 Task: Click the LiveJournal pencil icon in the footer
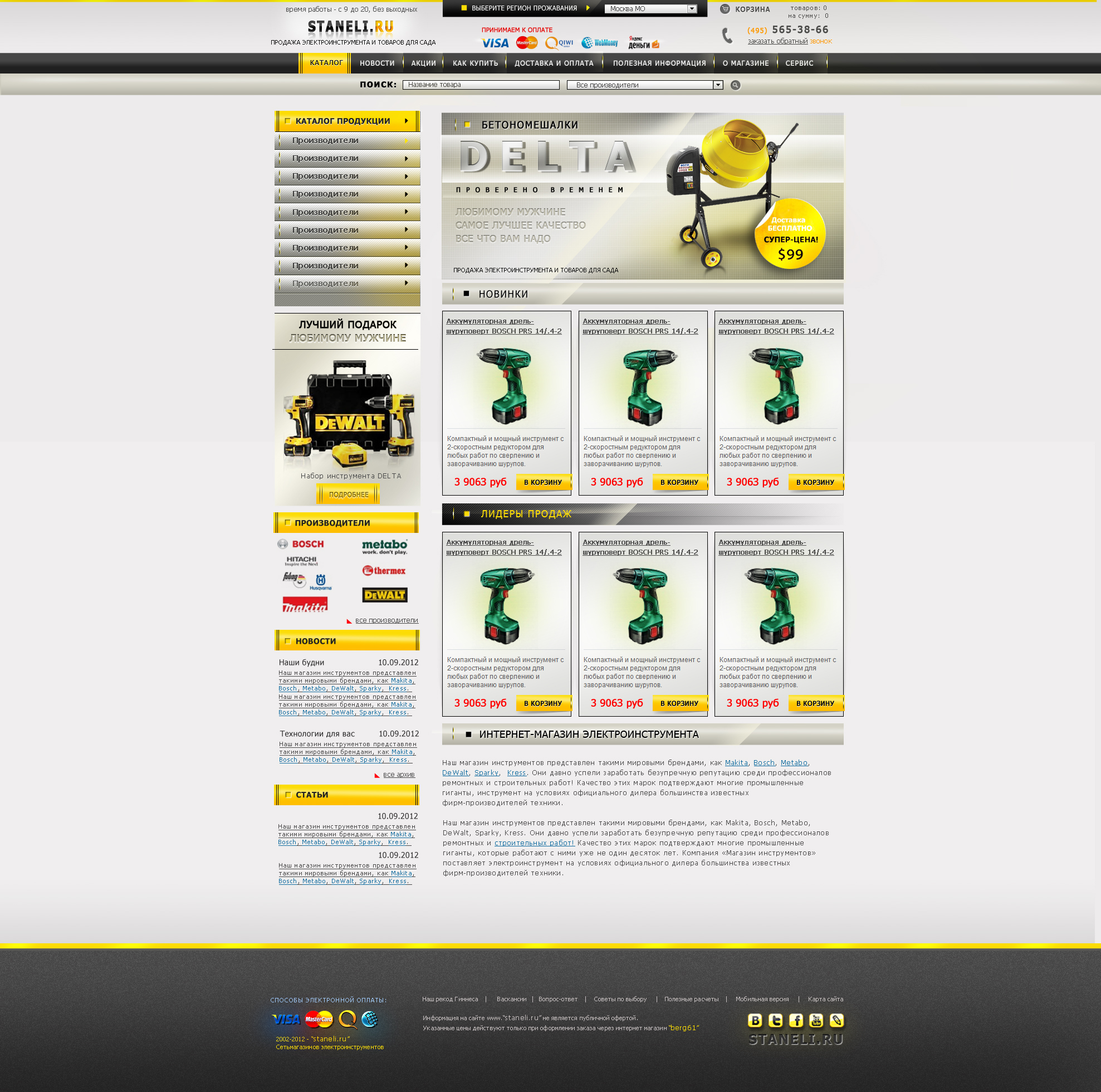click(x=836, y=1020)
